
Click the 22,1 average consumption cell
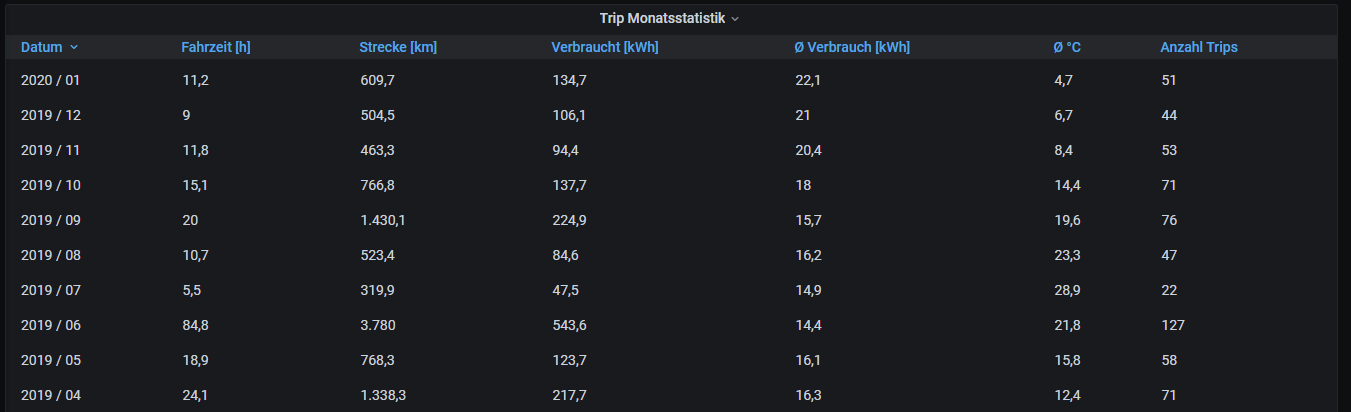click(807, 80)
